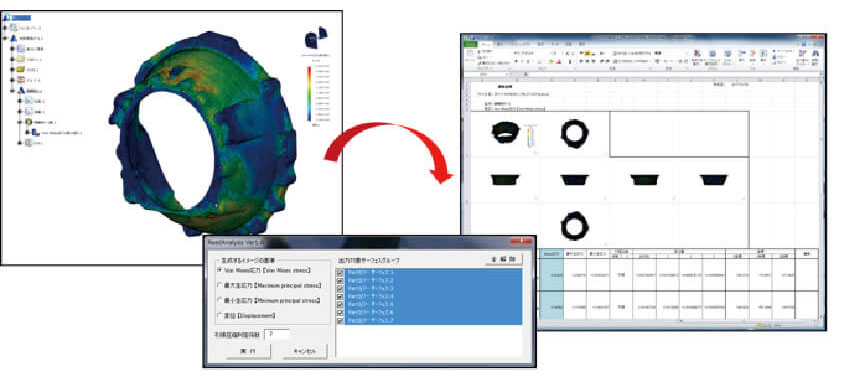Viewport: 852px width, 388px height.
Task: Toggle checkbox for surface group item 2
Action: click(x=340, y=280)
